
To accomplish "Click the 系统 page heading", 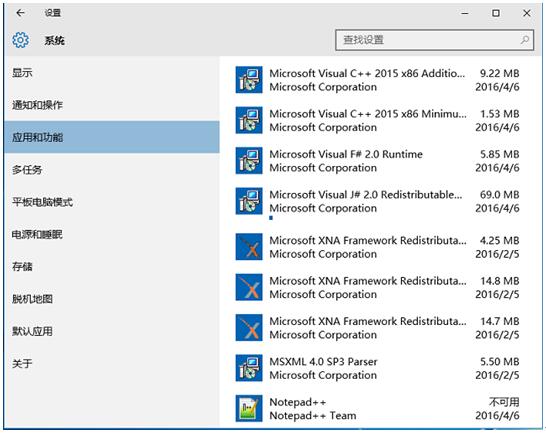I will [54, 40].
